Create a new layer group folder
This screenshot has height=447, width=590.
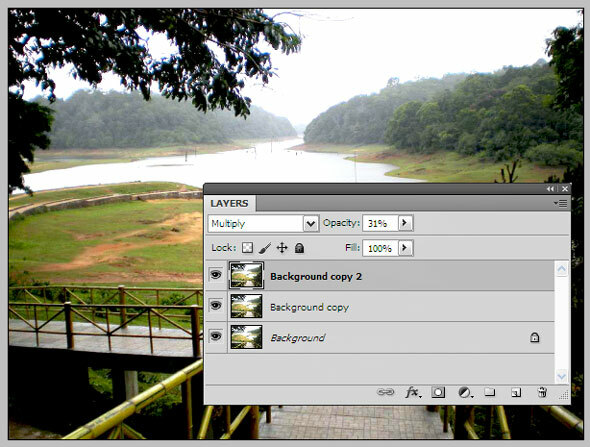pos(490,392)
